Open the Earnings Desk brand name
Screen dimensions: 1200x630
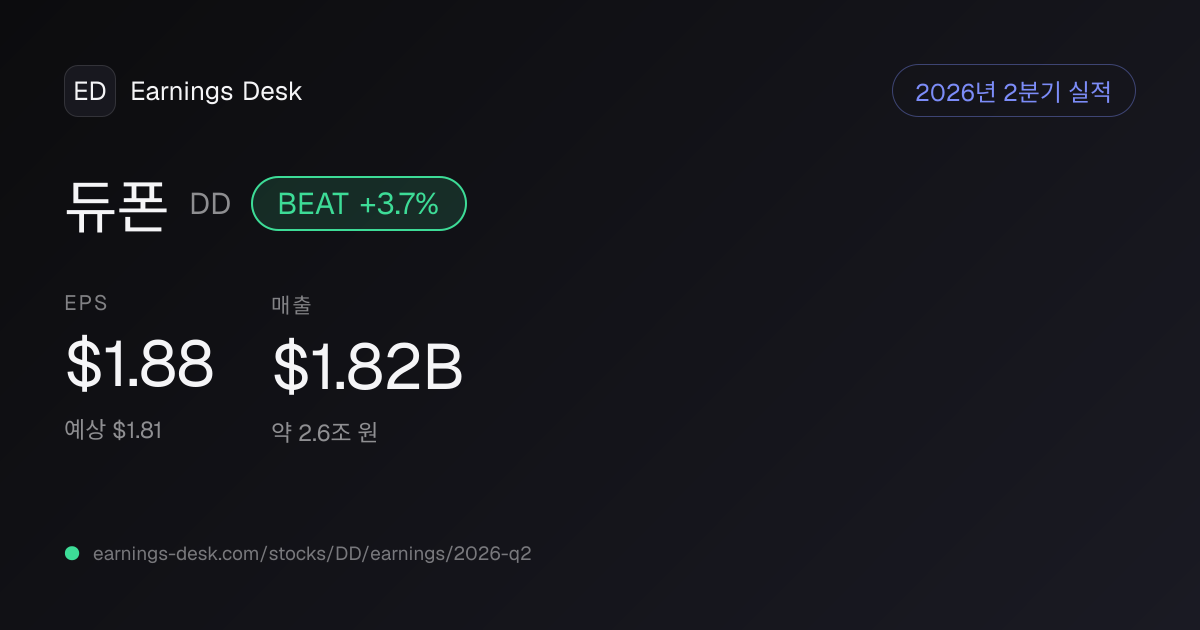coord(216,92)
